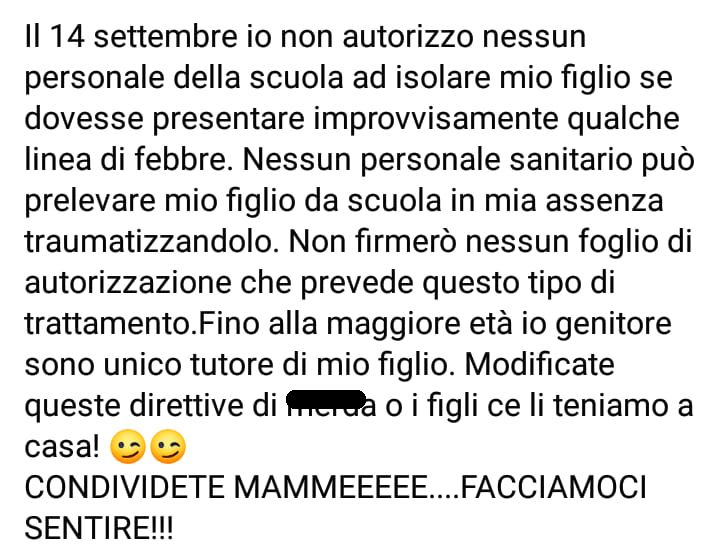The image size is (720, 556).
Task: Click the number 14 in the first line
Action: coord(67,36)
